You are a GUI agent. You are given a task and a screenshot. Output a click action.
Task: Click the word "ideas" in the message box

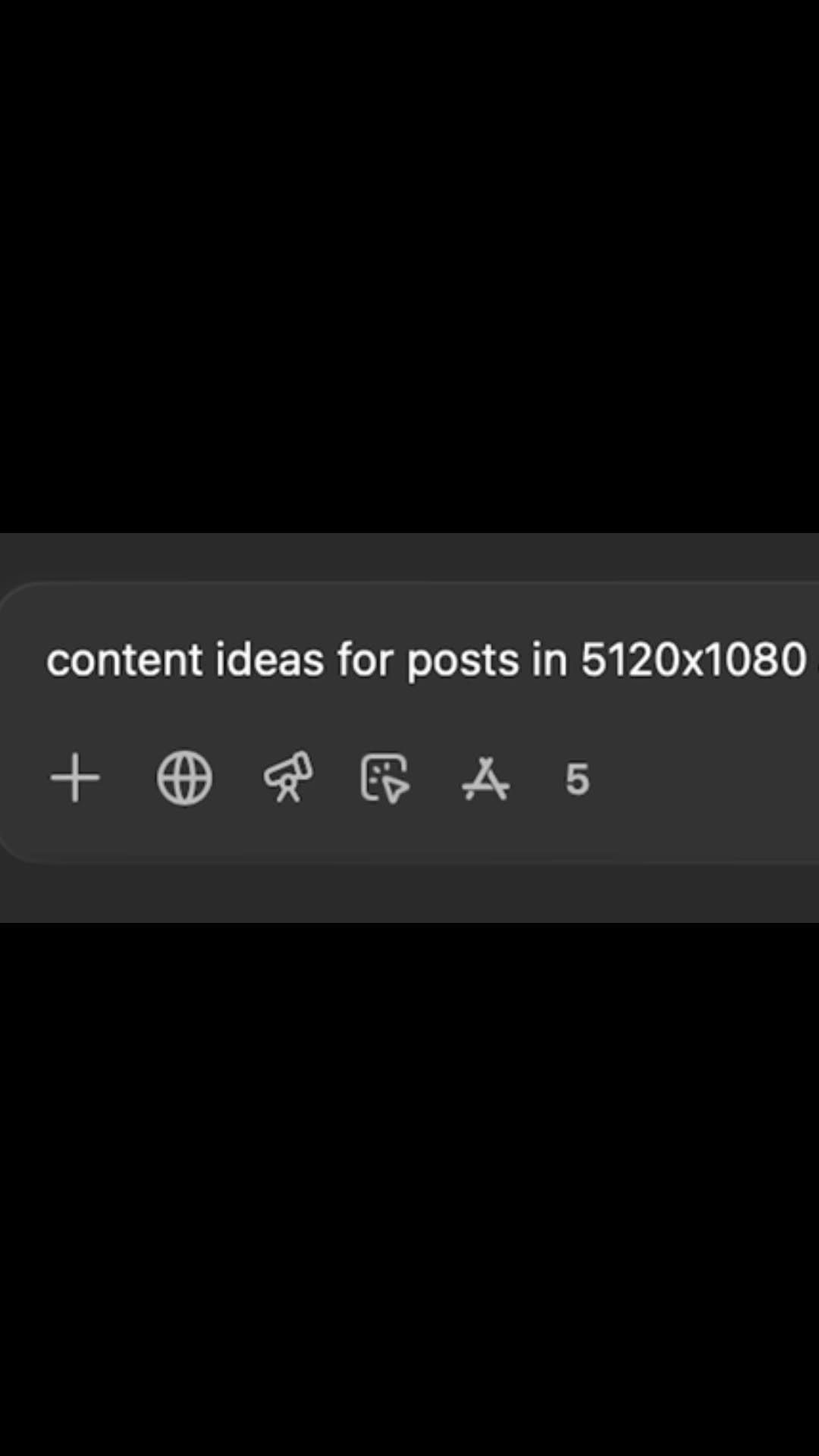(270, 659)
